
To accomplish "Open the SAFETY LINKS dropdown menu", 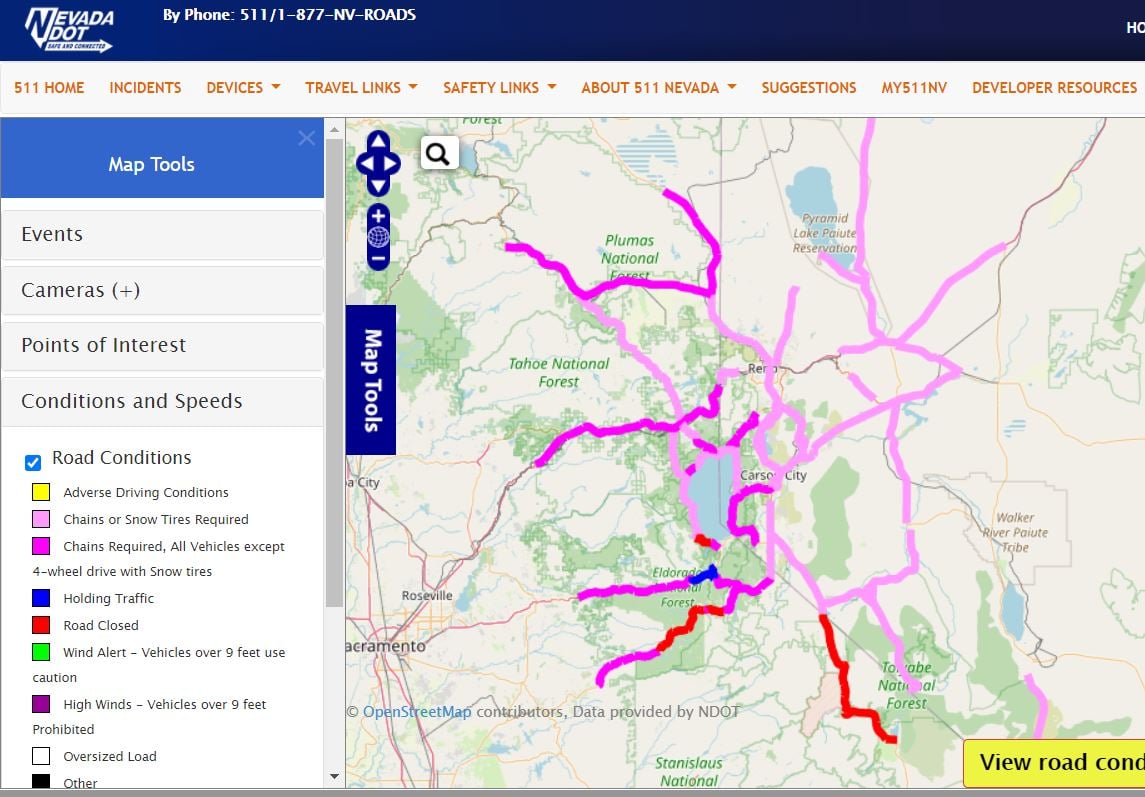I will [x=499, y=88].
